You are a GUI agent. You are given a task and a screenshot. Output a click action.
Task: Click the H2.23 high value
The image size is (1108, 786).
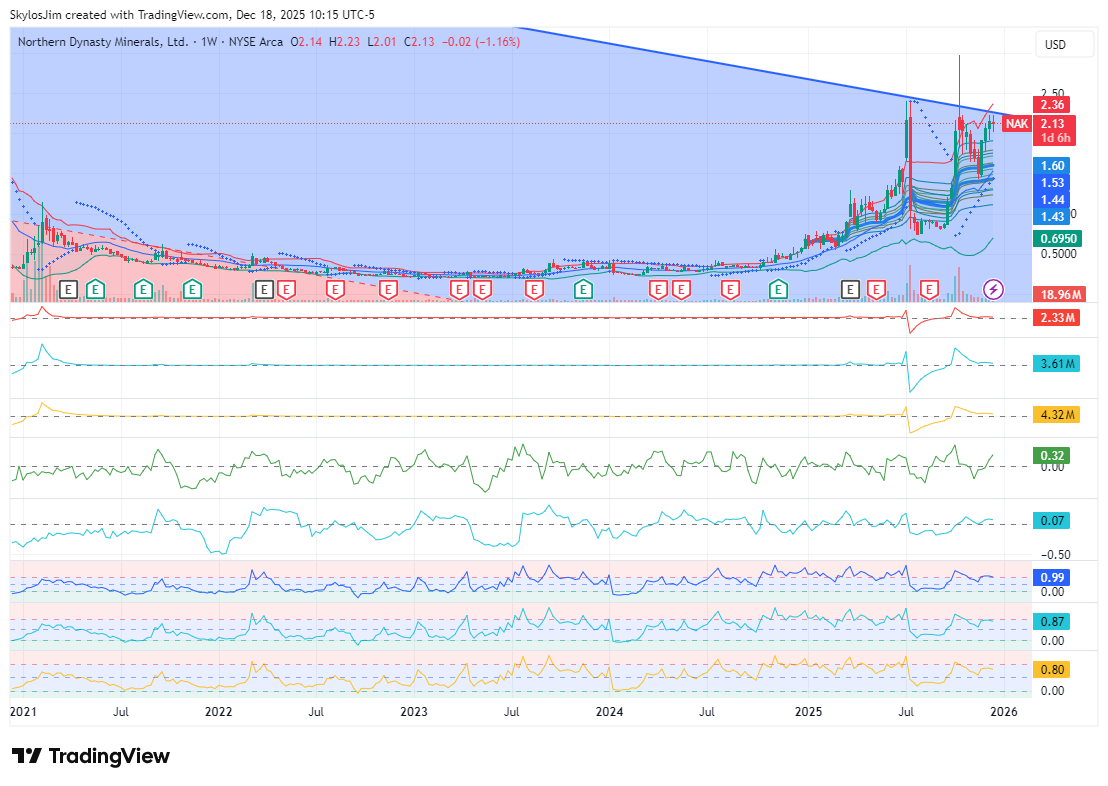tap(344, 42)
